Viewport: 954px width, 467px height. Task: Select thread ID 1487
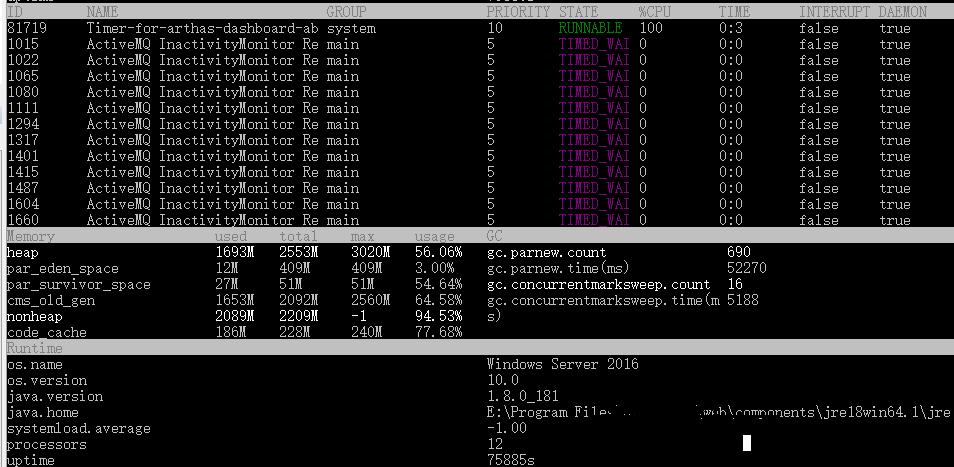(x=23, y=188)
